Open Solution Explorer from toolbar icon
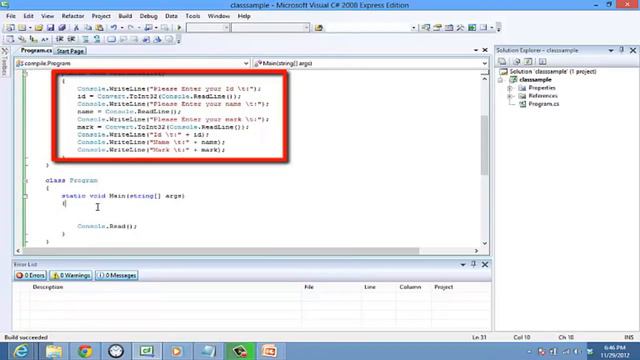 click(426, 28)
